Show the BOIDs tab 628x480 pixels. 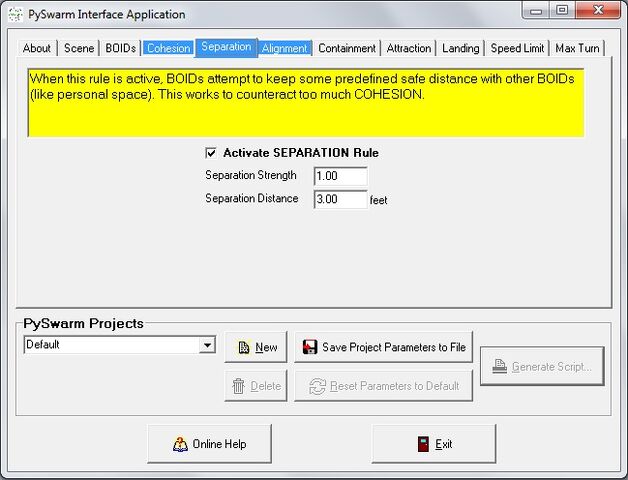[121, 48]
